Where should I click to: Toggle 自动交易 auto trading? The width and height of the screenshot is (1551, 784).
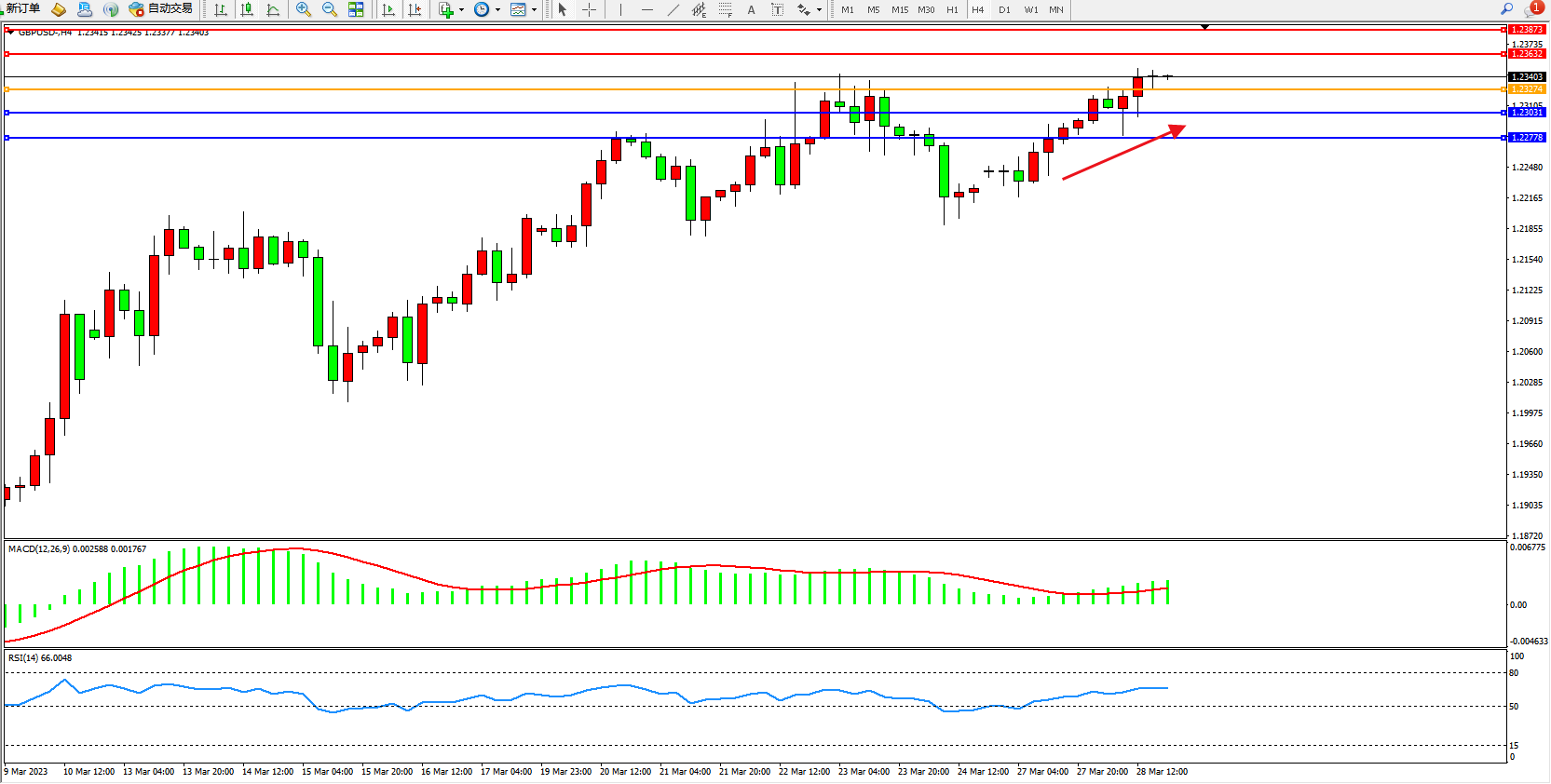pyautogui.click(x=161, y=9)
